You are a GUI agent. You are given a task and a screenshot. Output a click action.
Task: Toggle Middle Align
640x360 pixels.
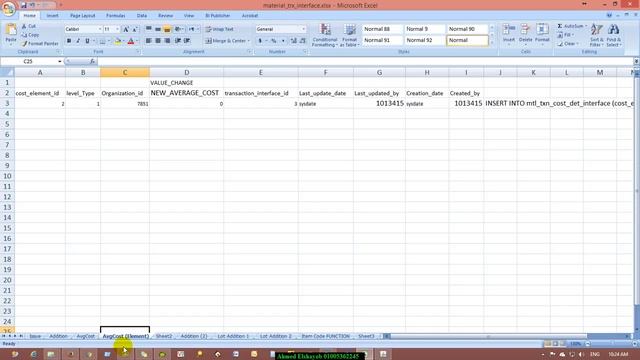[x=158, y=29]
